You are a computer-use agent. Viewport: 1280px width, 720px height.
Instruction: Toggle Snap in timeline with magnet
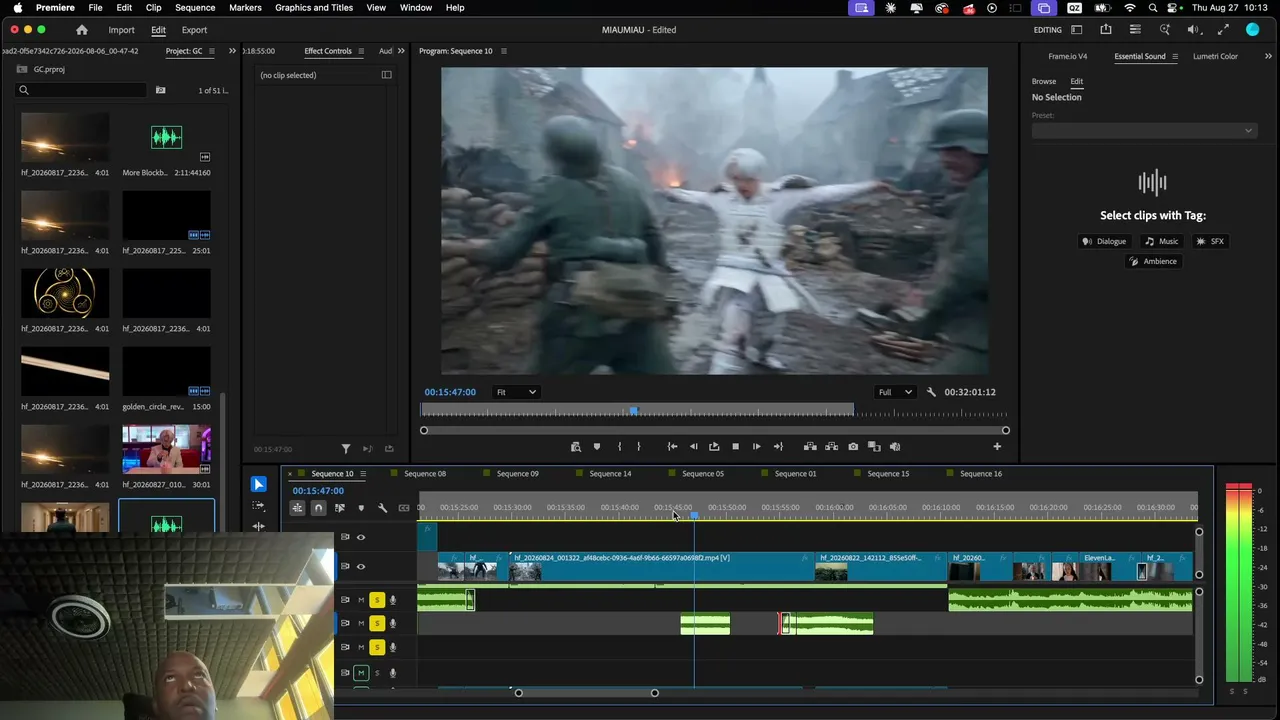pyautogui.click(x=318, y=508)
